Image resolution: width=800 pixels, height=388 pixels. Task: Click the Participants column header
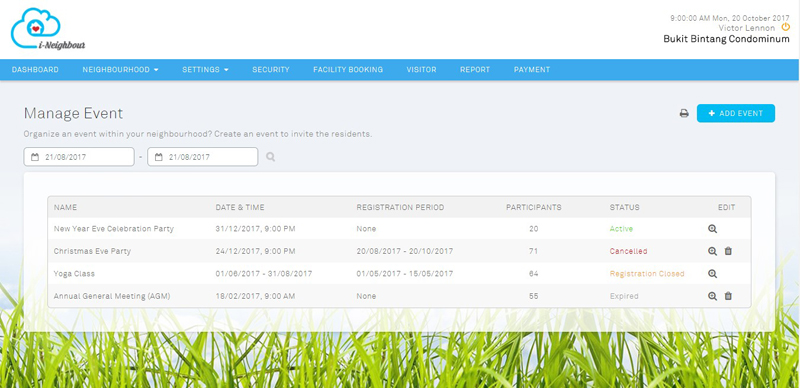pyautogui.click(x=534, y=207)
